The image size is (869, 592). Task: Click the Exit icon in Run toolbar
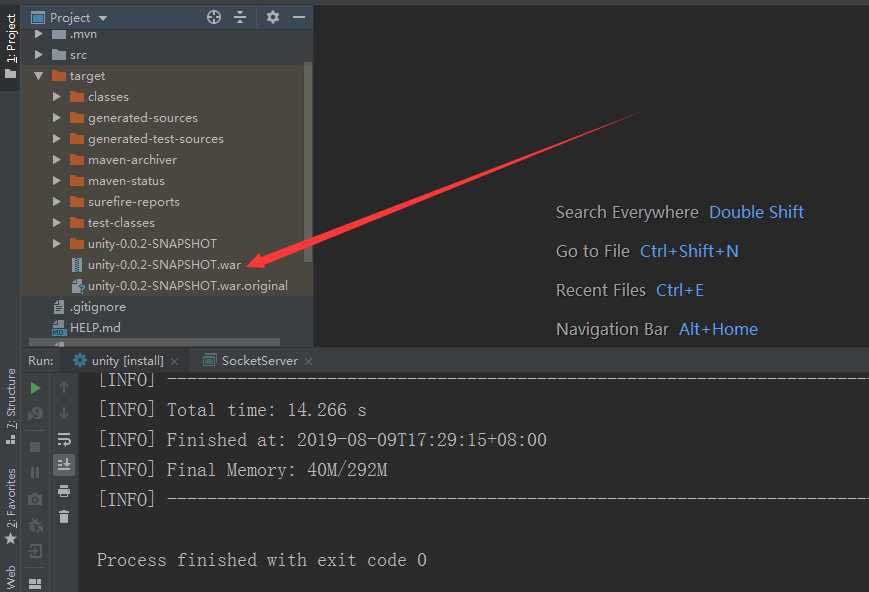click(x=35, y=552)
